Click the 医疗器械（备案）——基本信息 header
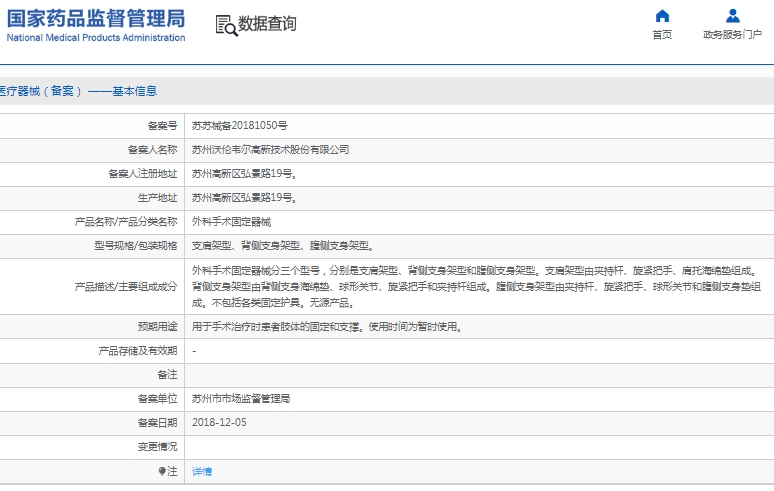Screen dimensions: 774x491 click(x=78, y=91)
